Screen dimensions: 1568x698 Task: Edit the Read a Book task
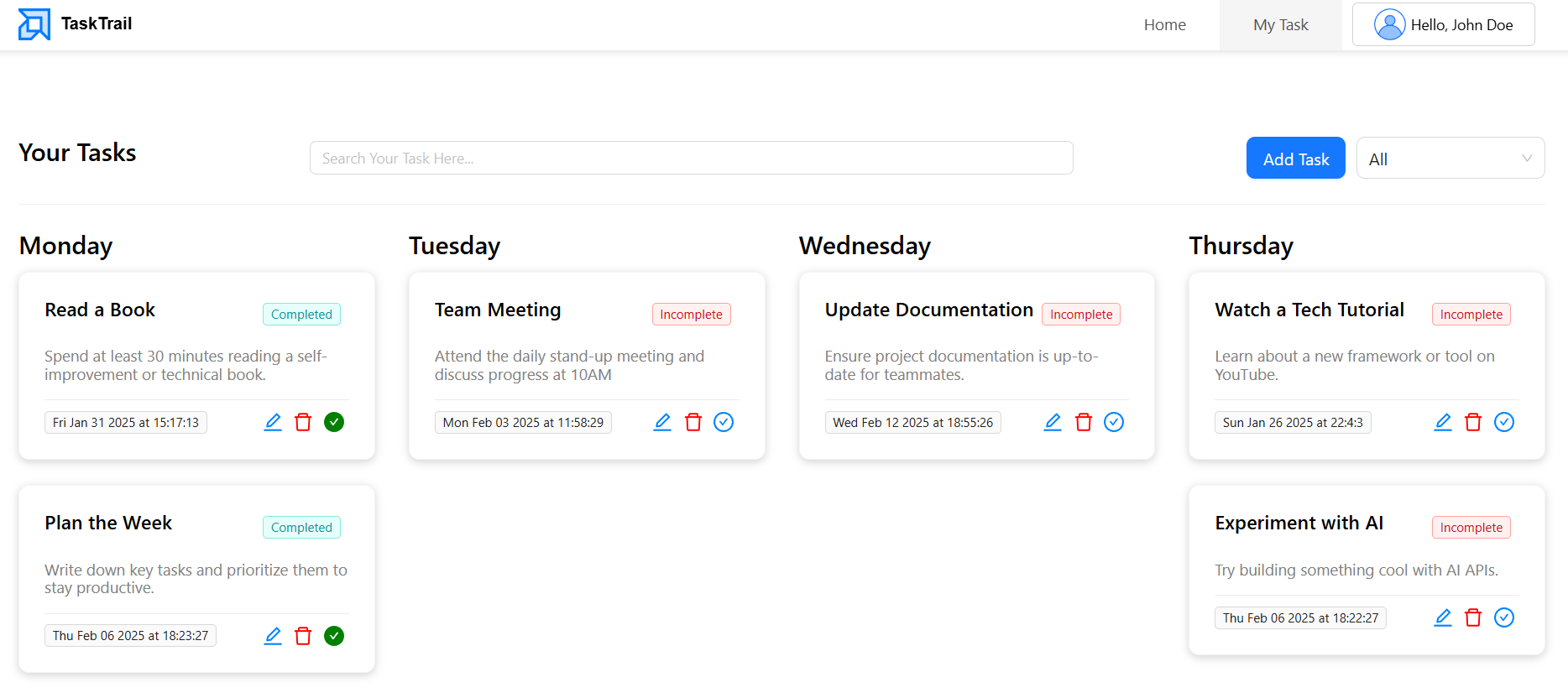pyautogui.click(x=272, y=422)
